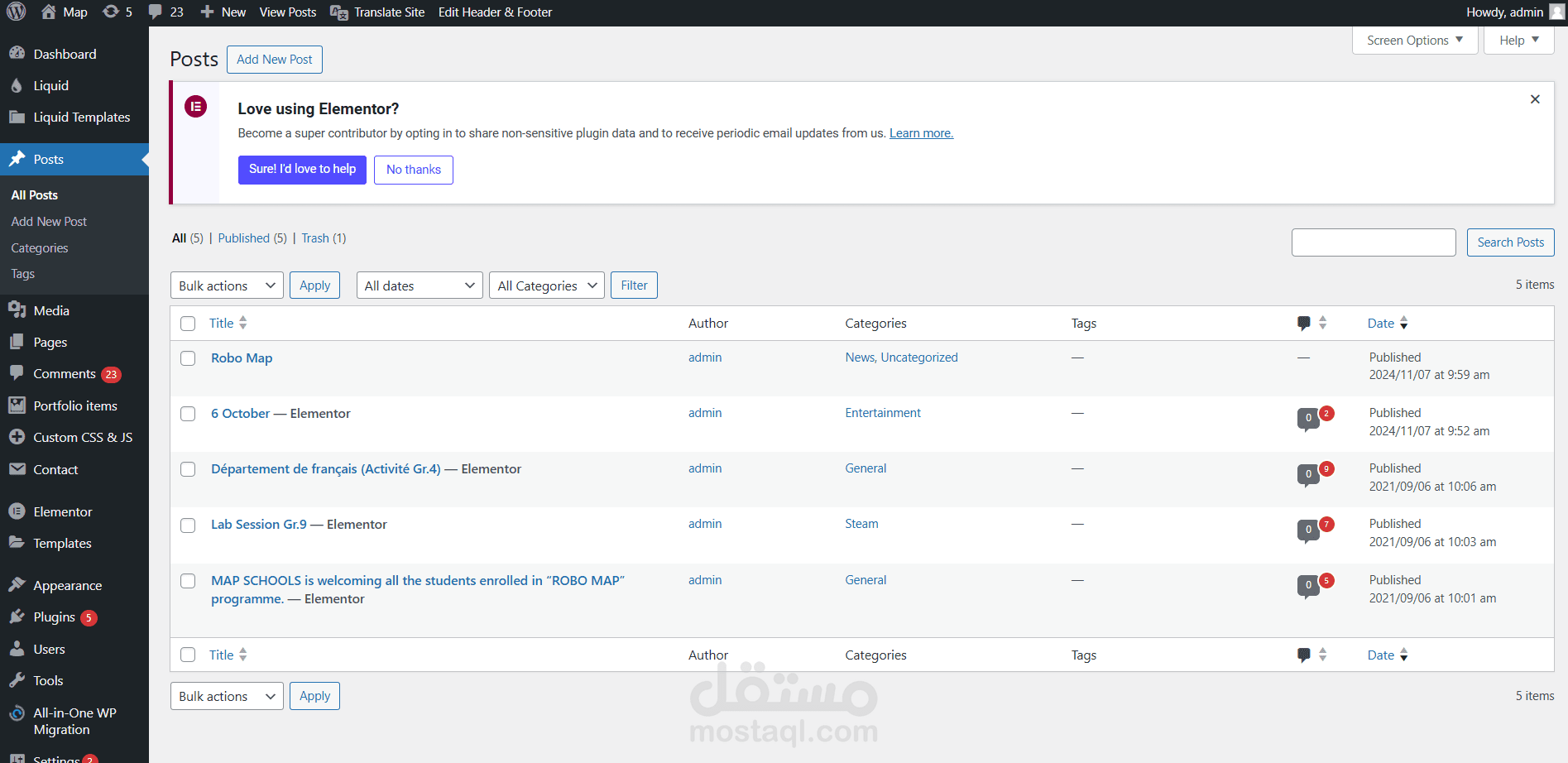Screen dimensions: 1568x763
Task: Click the Translate Site icon
Action: pyautogui.click(x=339, y=12)
